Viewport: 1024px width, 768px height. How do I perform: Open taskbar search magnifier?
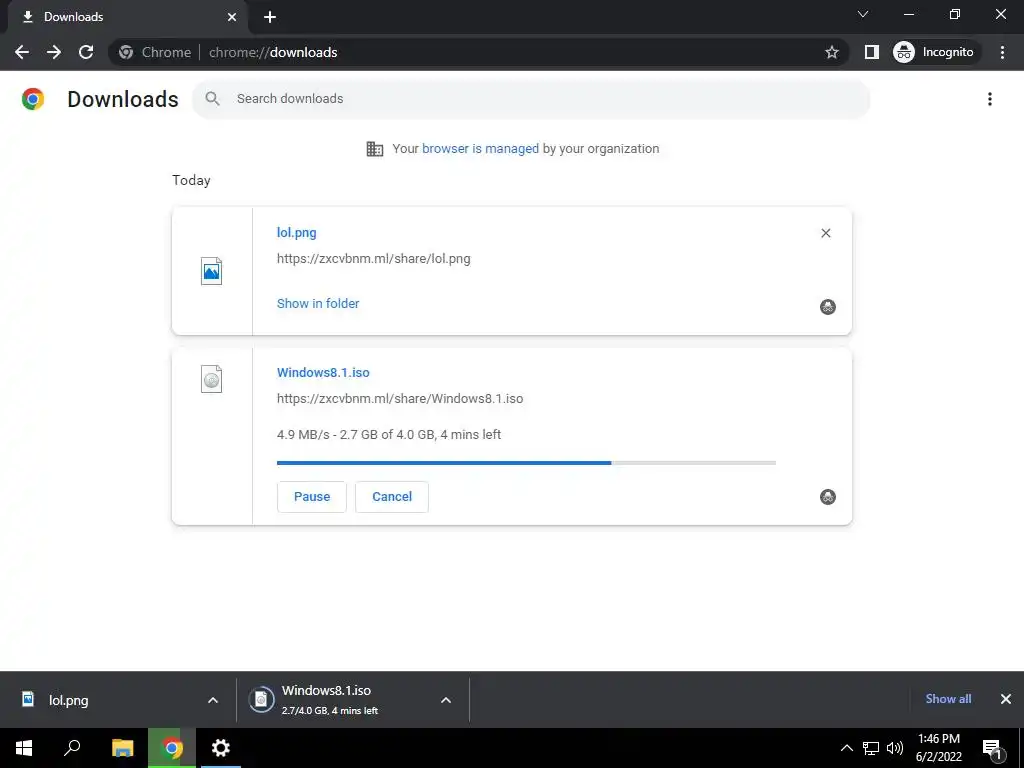point(72,748)
